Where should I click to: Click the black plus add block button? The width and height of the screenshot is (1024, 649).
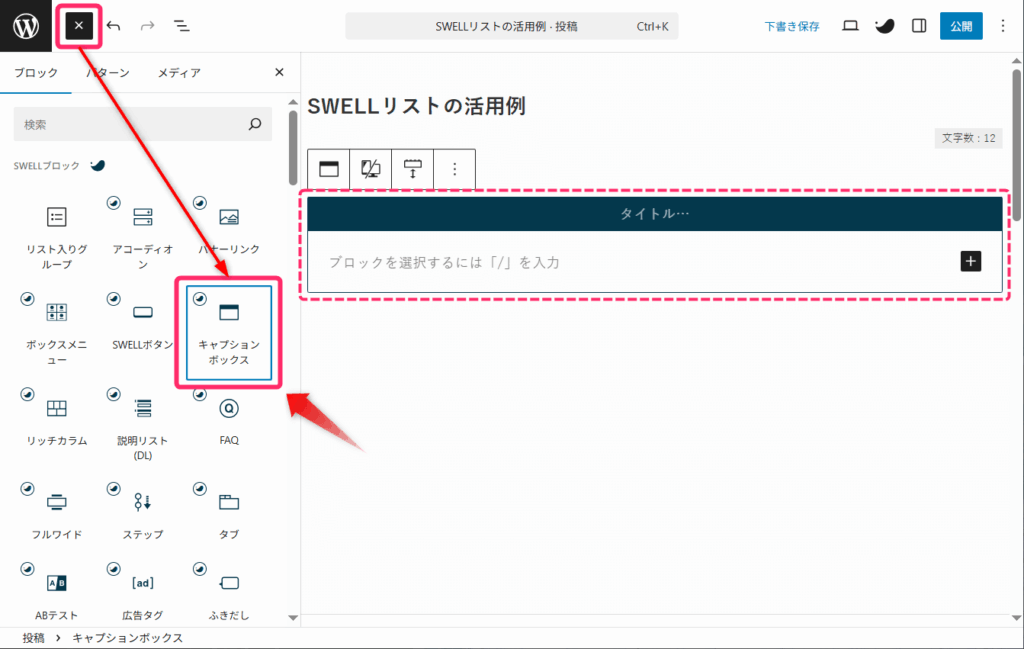(970, 261)
